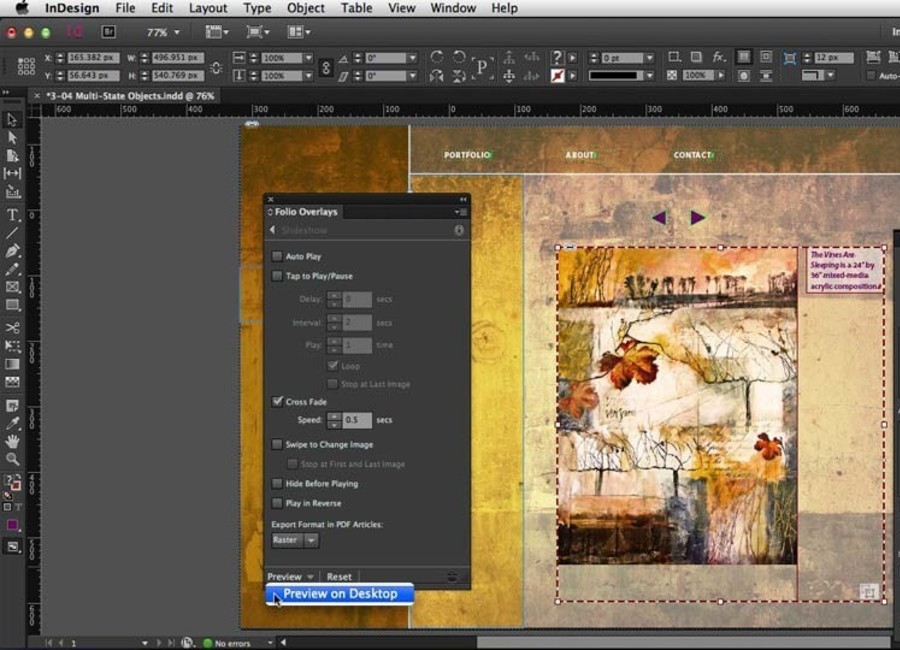Select the Type tool
This screenshot has height=650, width=900.
pos(12,215)
